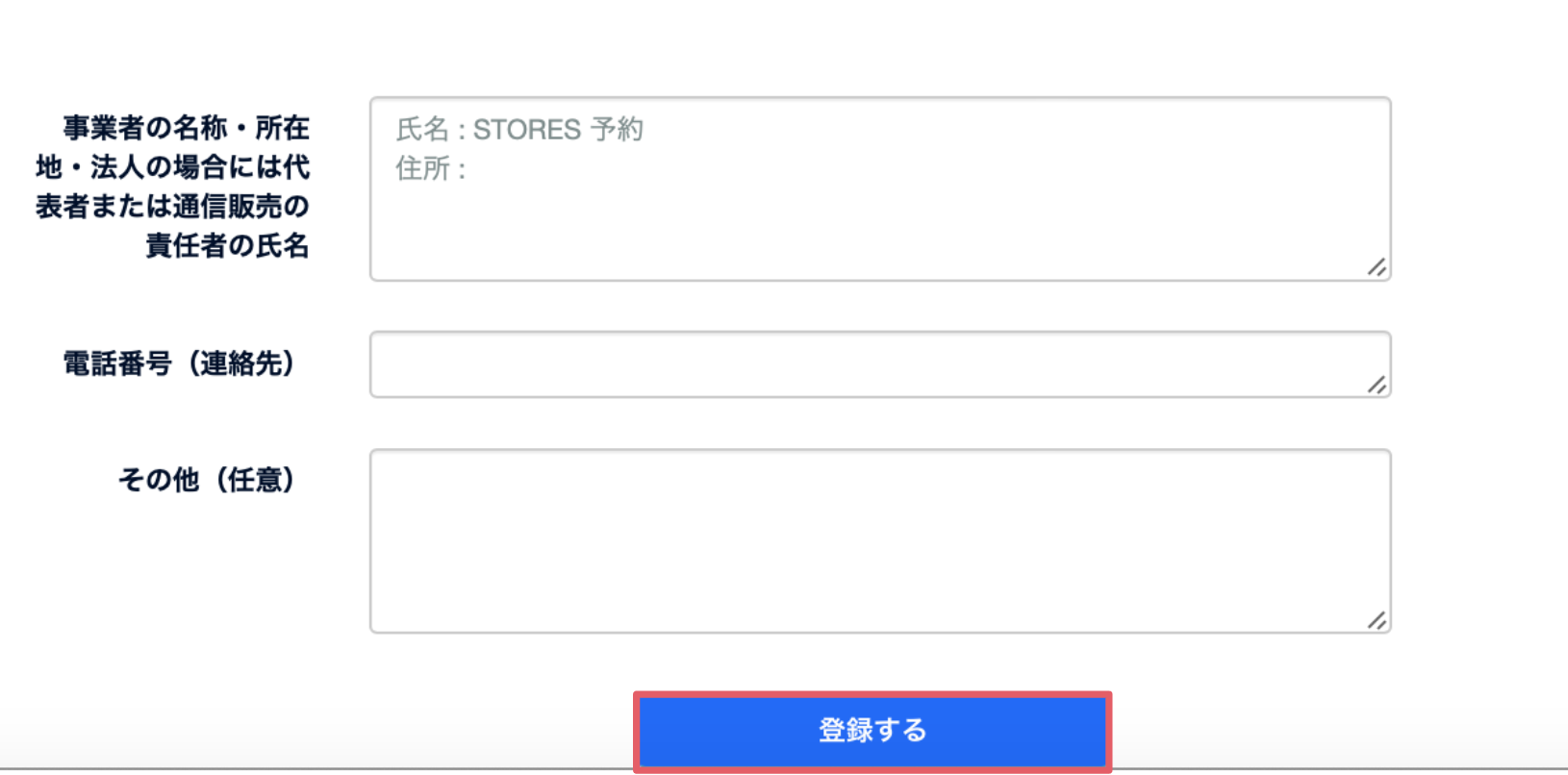Click the 氏名 text in the first textarea

pyautogui.click(x=421, y=130)
